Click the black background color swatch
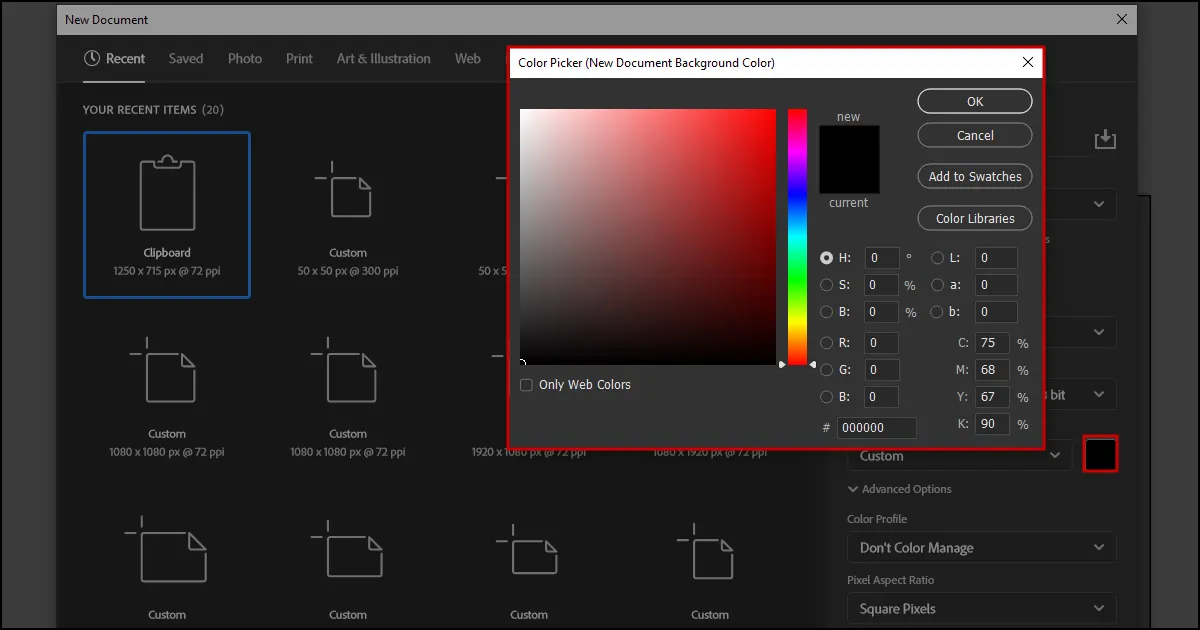The image size is (1200, 630). point(1100,453)
